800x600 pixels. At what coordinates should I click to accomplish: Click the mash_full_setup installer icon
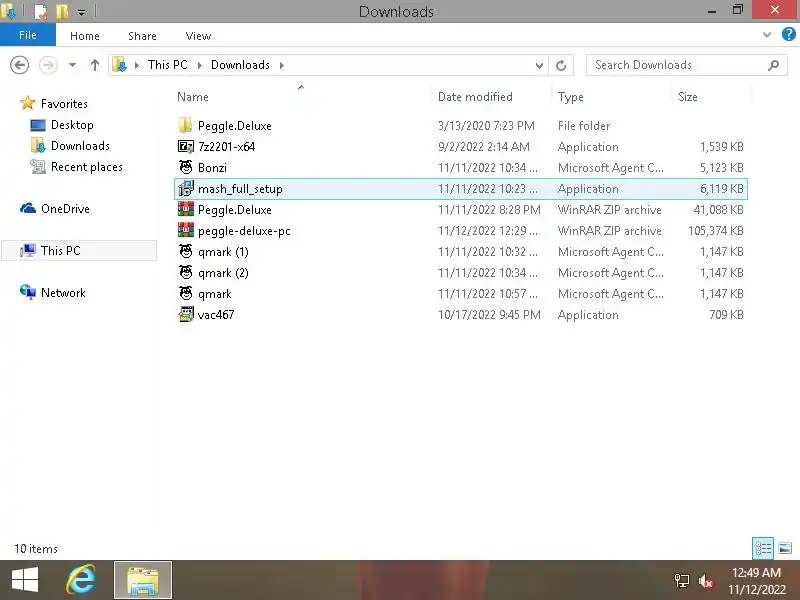[x=186, y=188]
